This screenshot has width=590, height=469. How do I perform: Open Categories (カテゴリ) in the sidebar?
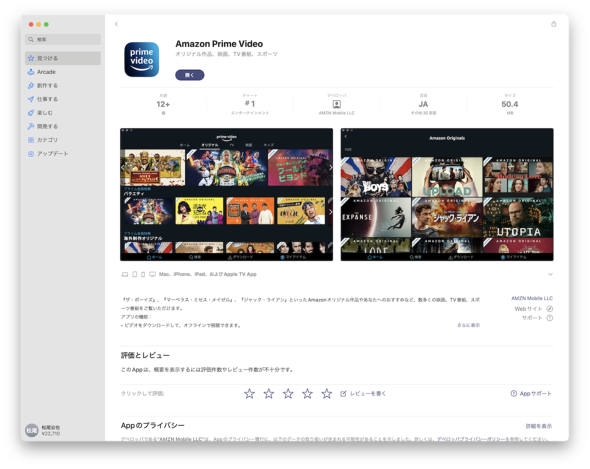pos(63,140)
